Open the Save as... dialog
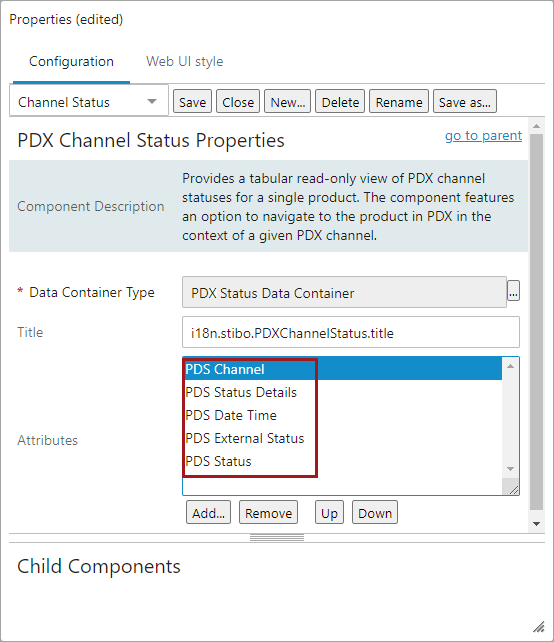This screenshot has width=554, height=642. [464, 102]
